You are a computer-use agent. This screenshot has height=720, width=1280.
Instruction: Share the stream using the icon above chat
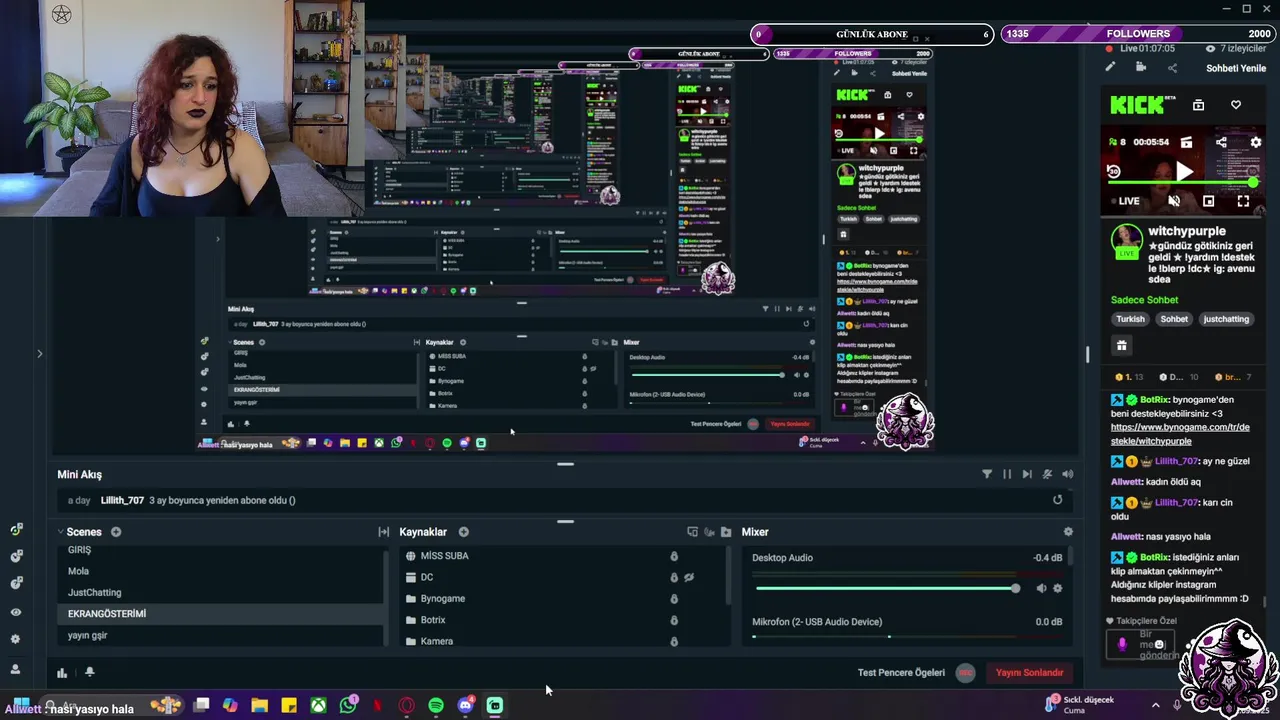pos(1172,67)
